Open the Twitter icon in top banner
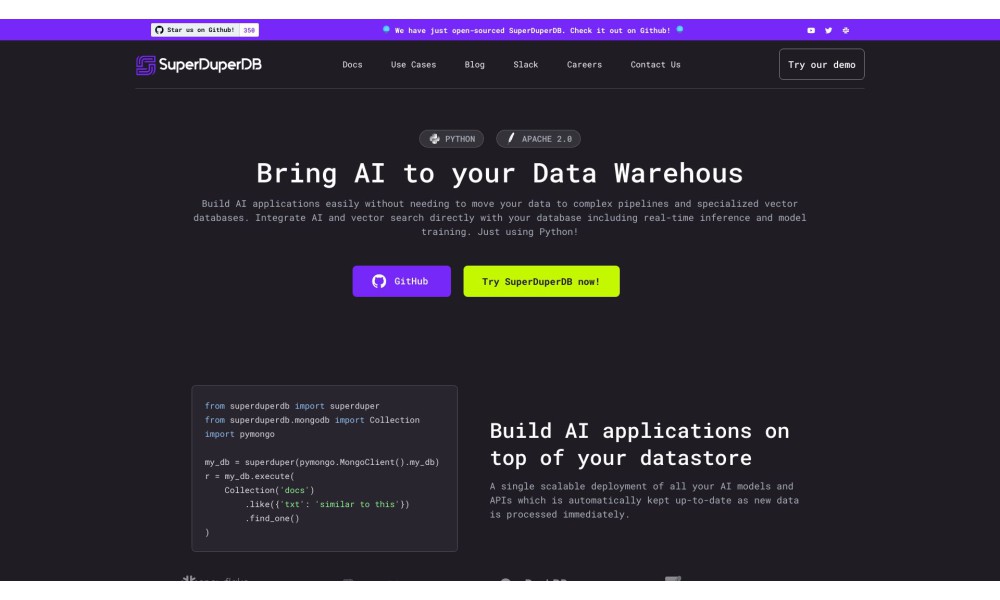1000x600 pixels. point(828,30)
